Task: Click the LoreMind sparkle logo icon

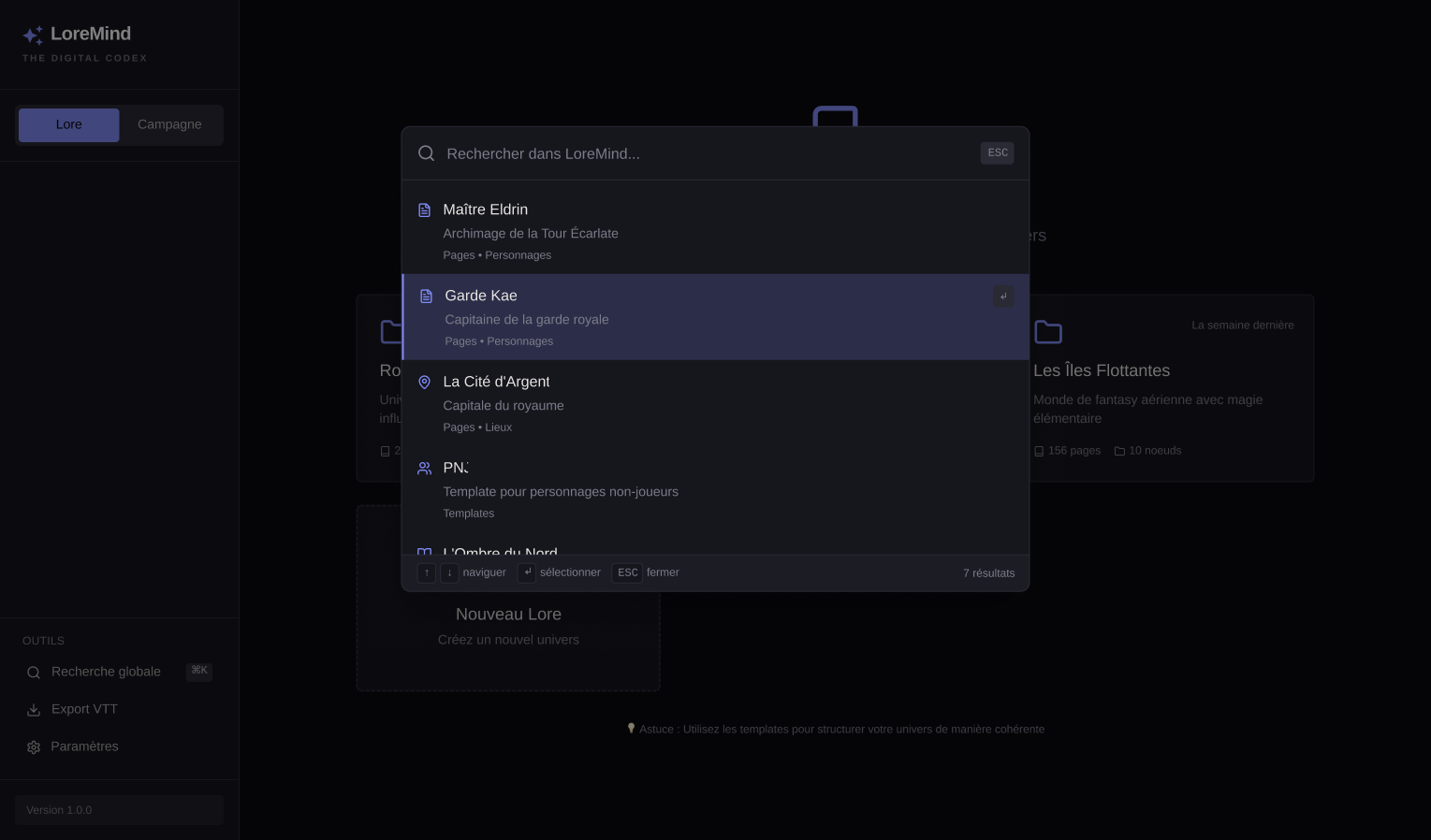Action: pyautogui.click(x=33, y=36)
